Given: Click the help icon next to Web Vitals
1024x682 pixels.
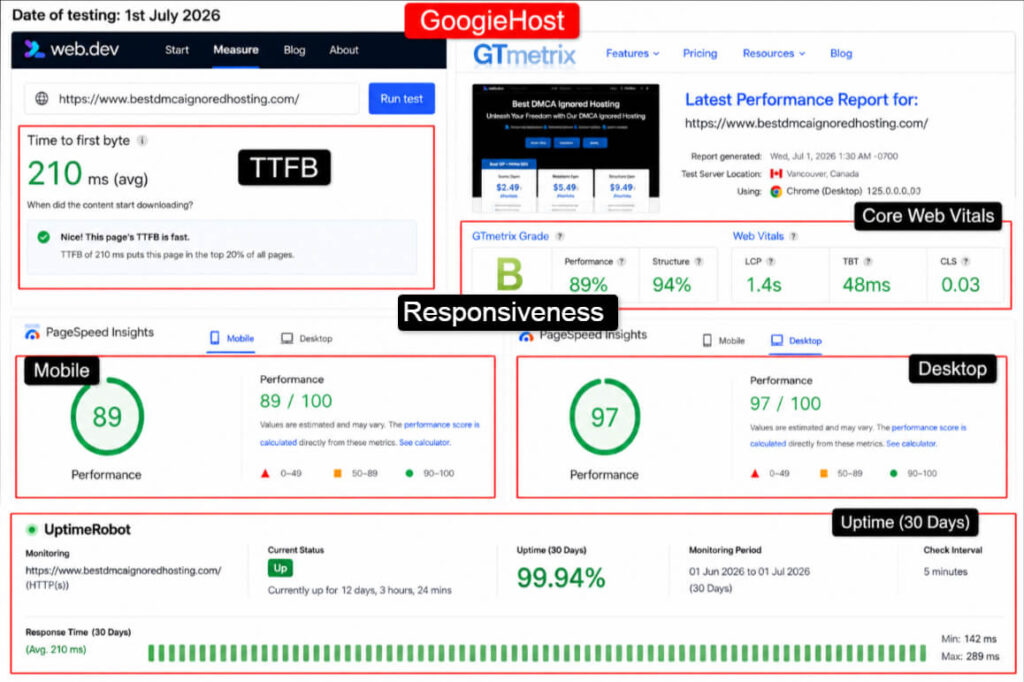Looking at the screenshot, I should (793, 236).
